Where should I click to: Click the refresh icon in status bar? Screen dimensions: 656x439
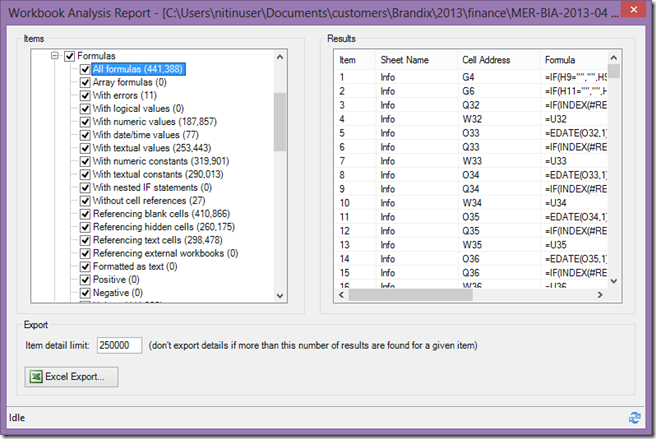click(634, 418)
